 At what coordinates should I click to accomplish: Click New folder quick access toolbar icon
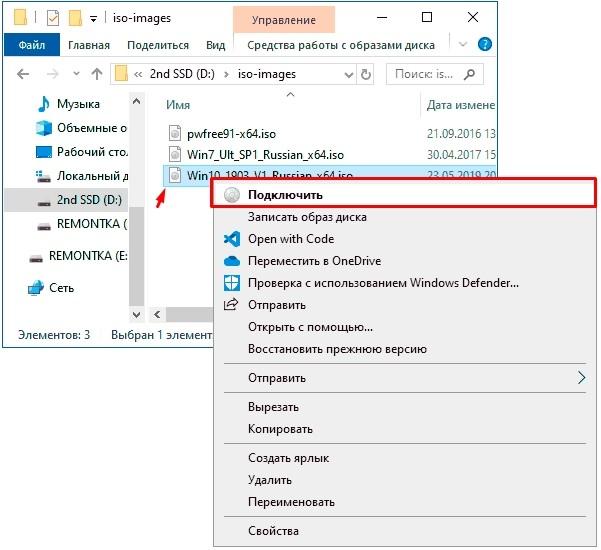[75, 18]
